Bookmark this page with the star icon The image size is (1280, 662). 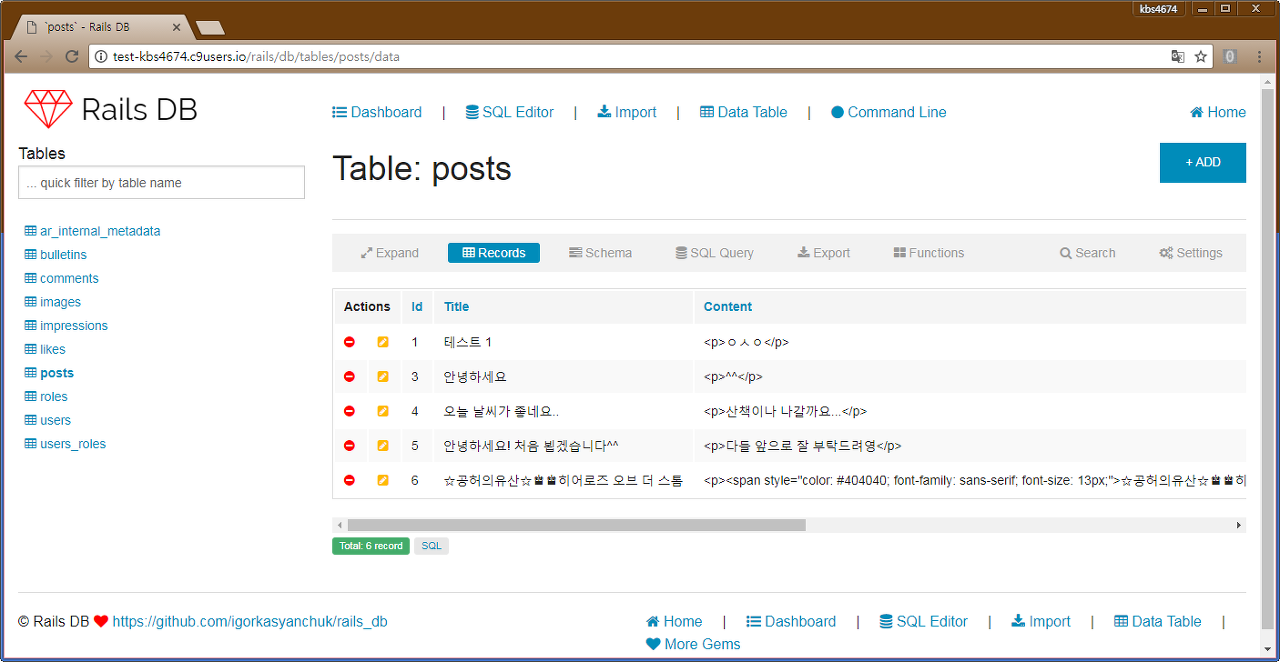1201,56
